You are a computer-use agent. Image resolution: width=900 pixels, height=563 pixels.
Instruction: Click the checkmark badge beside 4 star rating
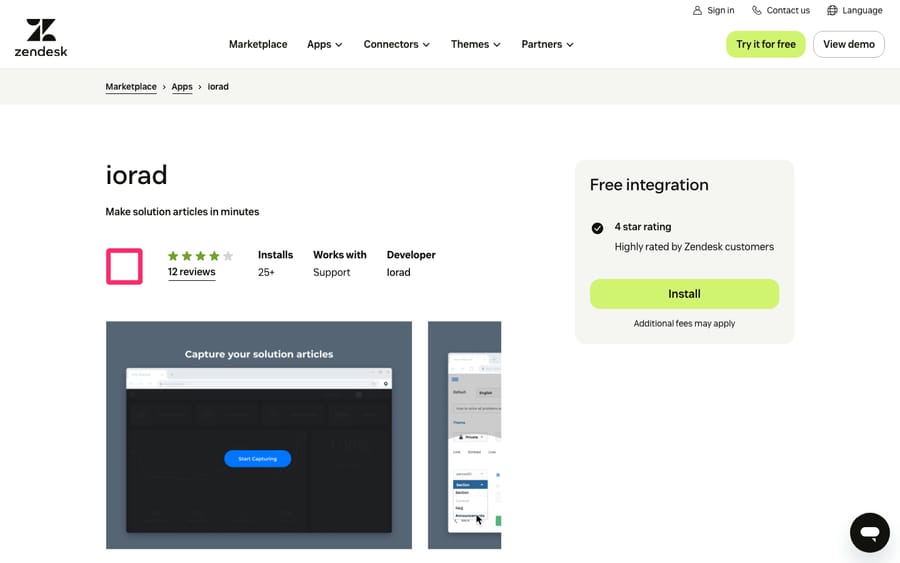tap(597, 228)
